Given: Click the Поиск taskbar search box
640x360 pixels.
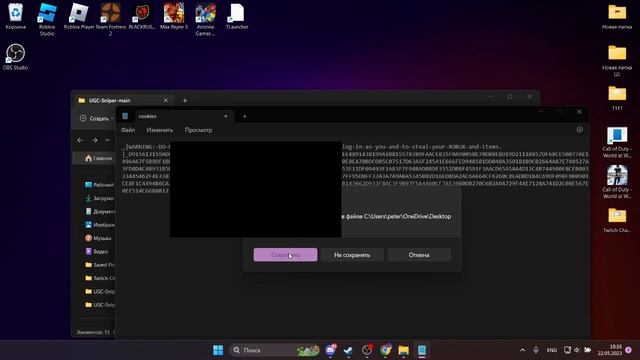Looking at the screenshot, I should tap(275, 350).
